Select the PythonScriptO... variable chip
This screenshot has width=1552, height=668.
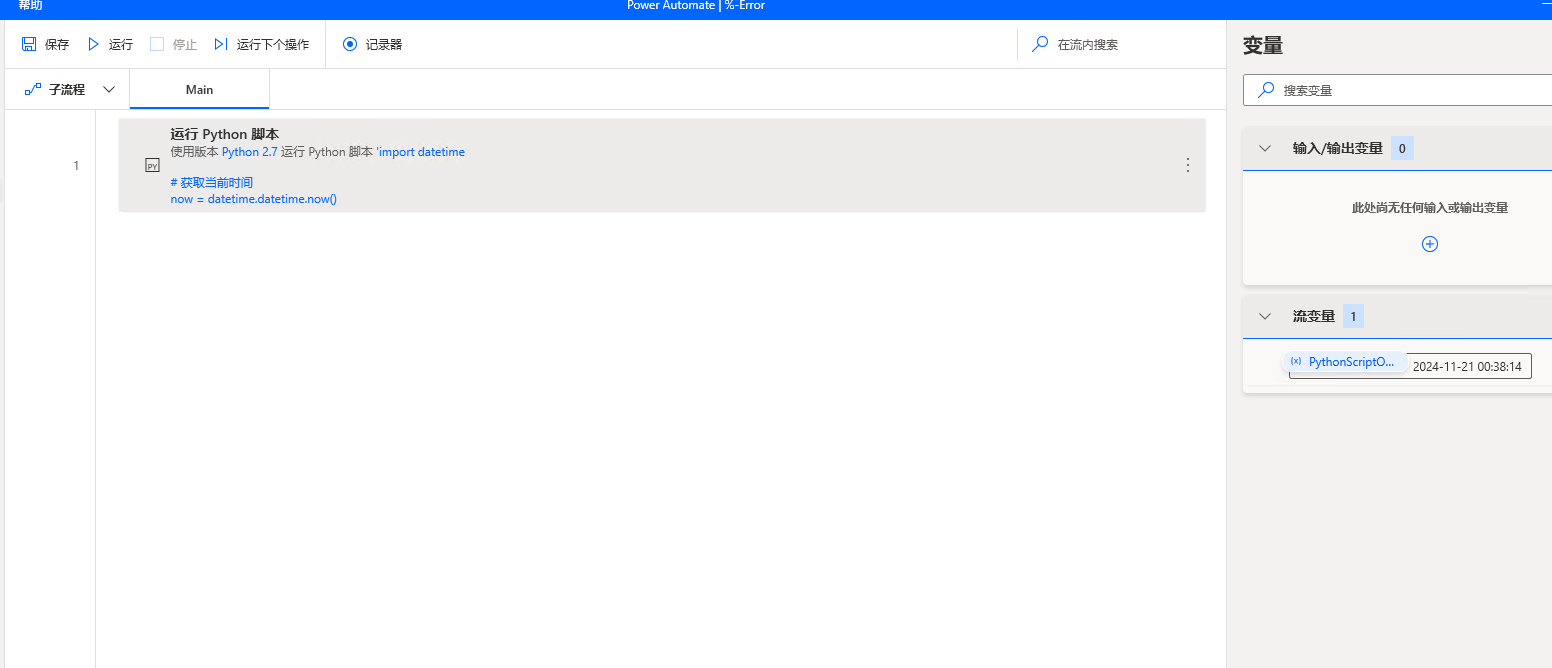pos(1345,362)
